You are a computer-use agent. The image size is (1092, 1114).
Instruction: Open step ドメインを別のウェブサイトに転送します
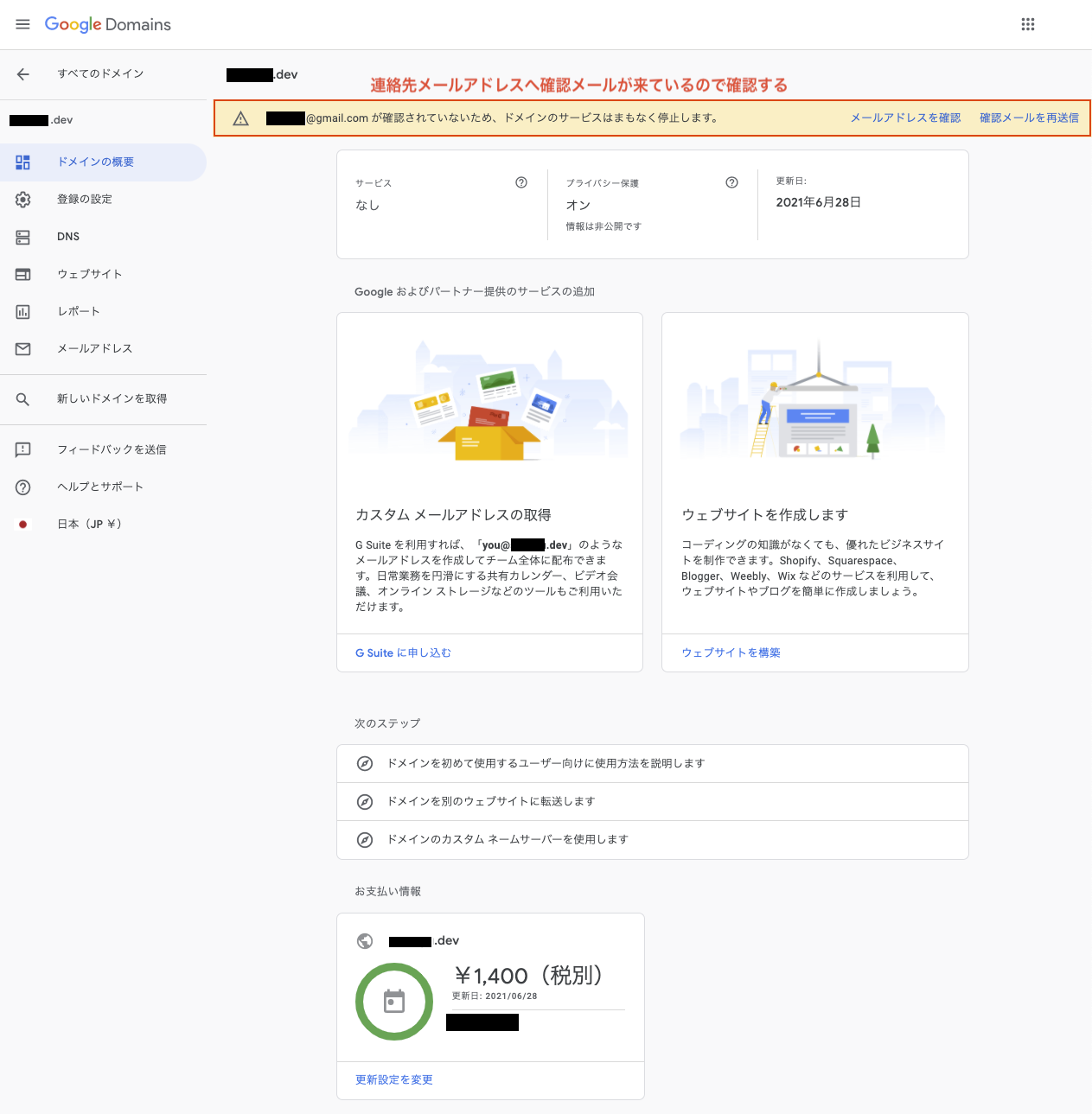pyautogui.click(x=653, y=802)
